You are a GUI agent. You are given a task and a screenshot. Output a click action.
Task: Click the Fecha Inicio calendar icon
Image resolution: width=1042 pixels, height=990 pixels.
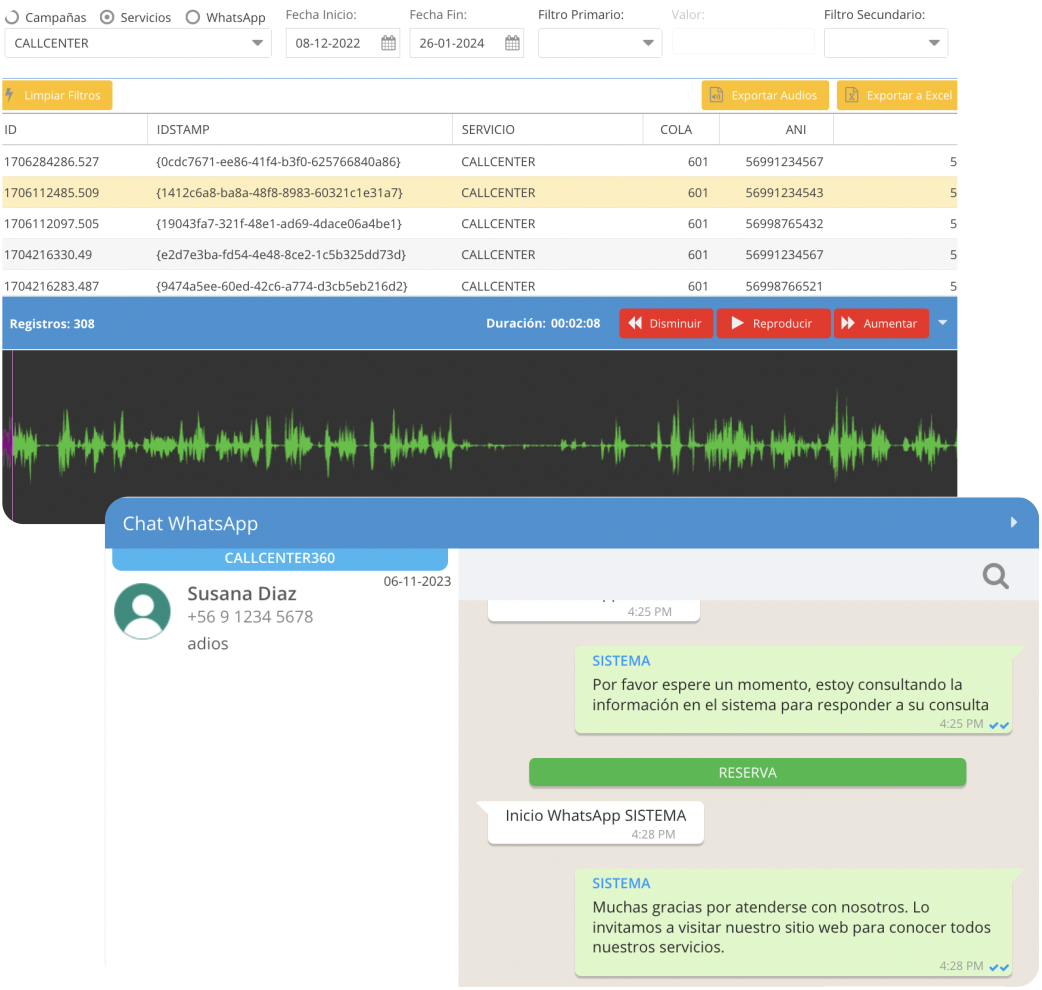(x=388, y=43)
